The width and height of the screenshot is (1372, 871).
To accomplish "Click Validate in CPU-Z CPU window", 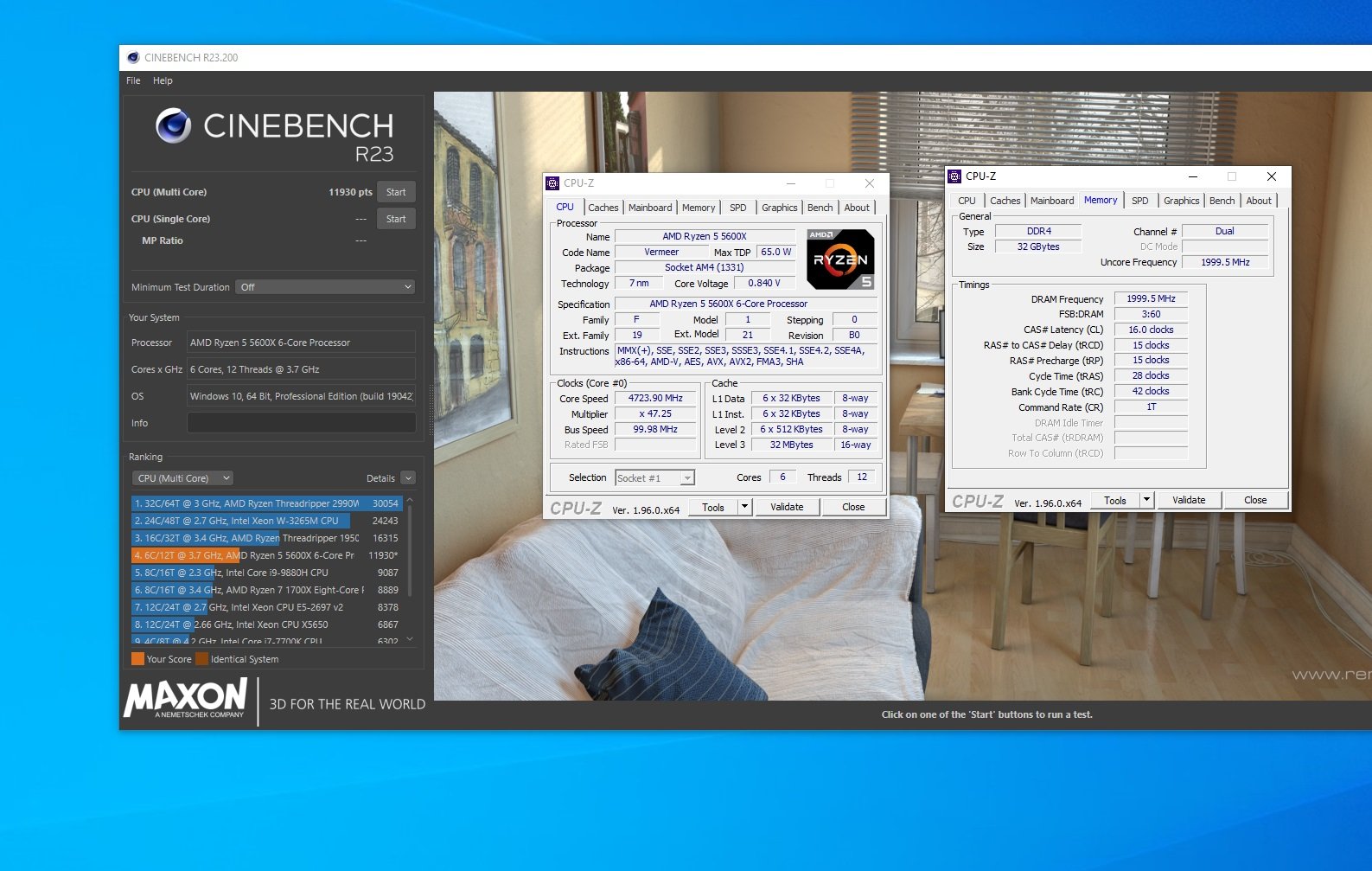I will click(x=787, y=508).
